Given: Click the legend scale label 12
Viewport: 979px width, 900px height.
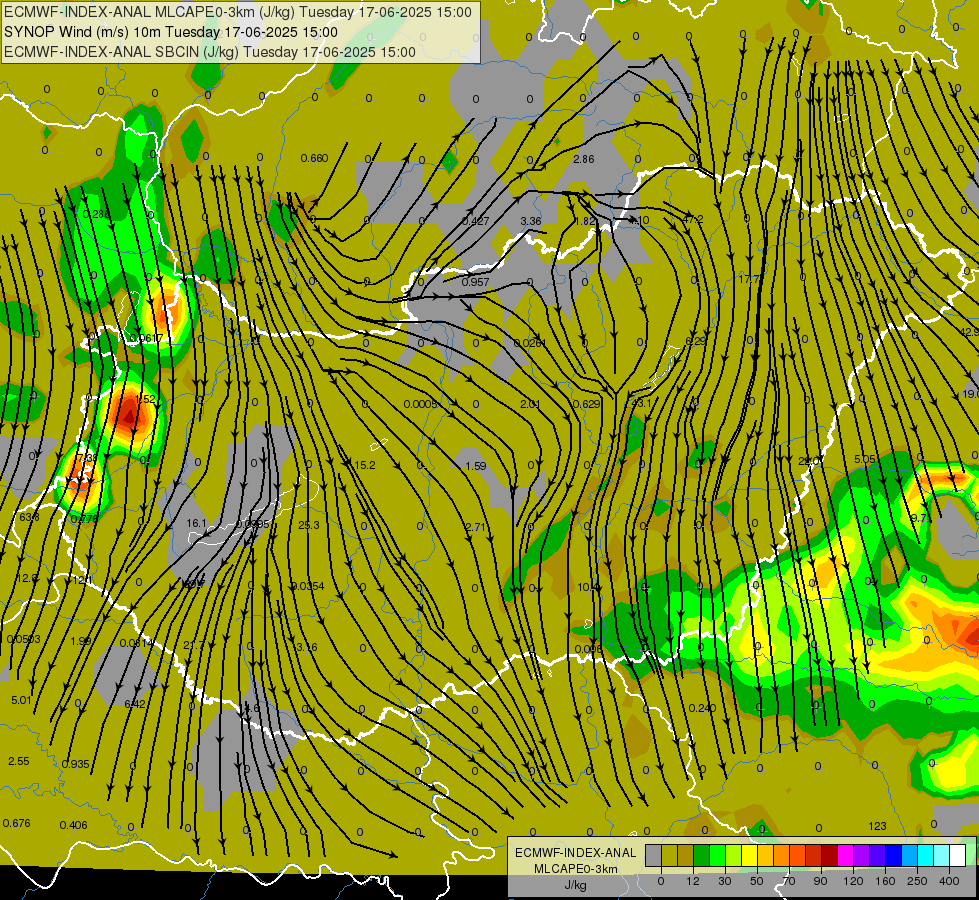Looking at the screenshot, I should click(693, 881).
